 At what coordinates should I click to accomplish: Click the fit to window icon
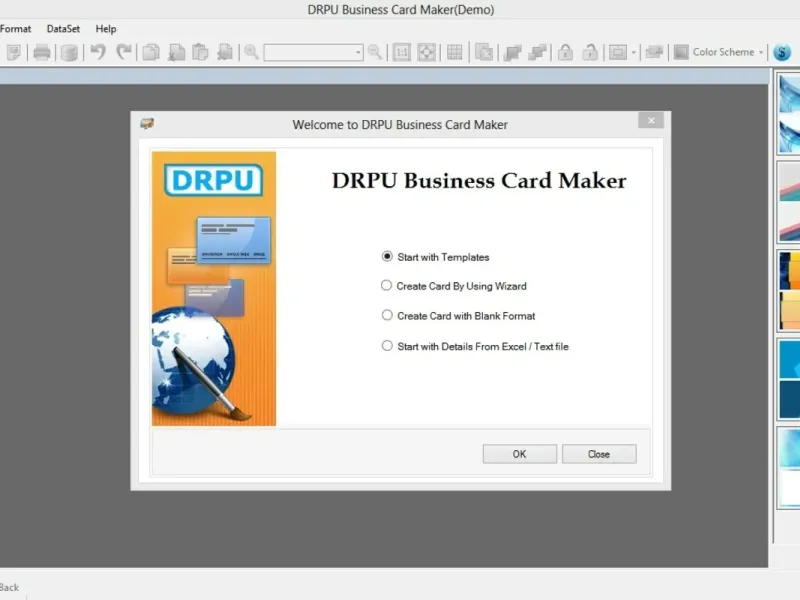click(x=427, y=52)
